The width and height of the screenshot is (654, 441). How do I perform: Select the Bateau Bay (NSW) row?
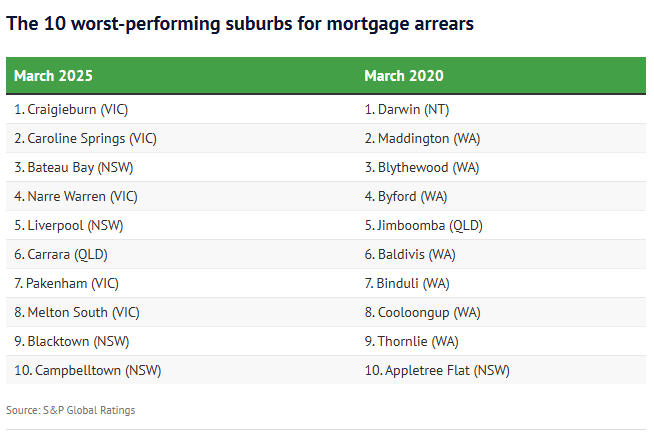69,167
